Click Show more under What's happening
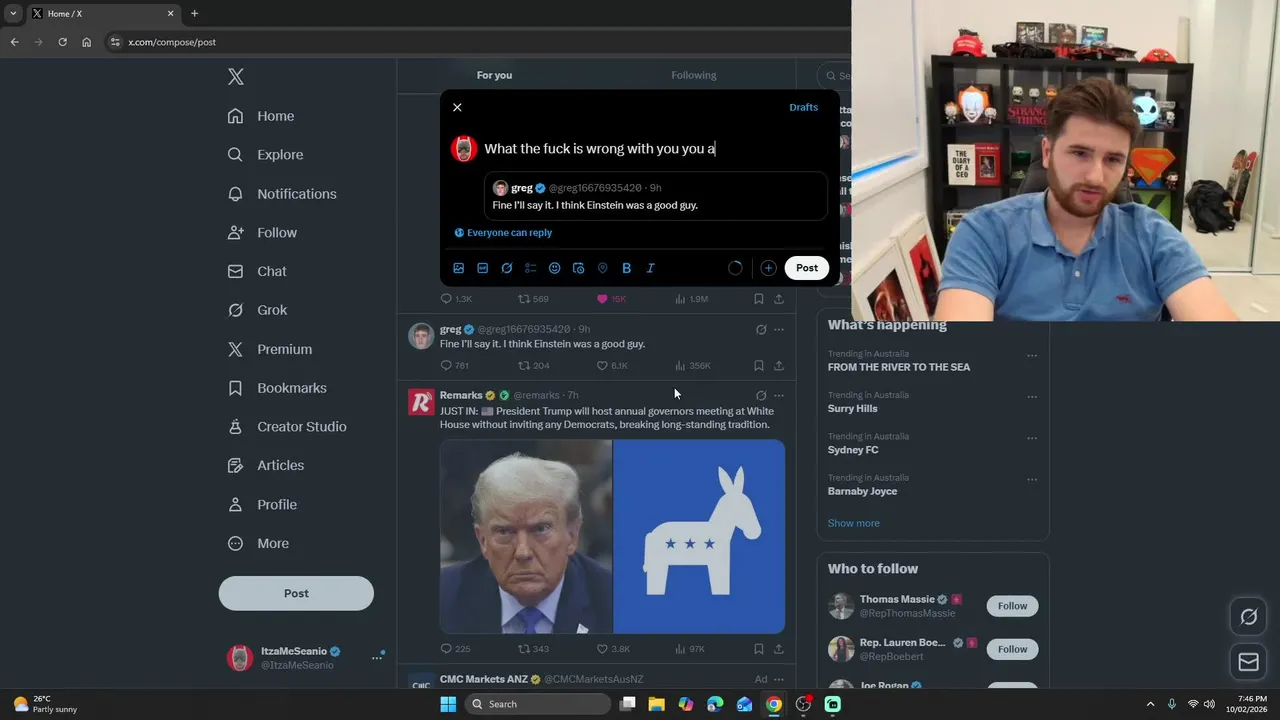The width and height of the screenshot is (1280, 720). pos(854,523)
